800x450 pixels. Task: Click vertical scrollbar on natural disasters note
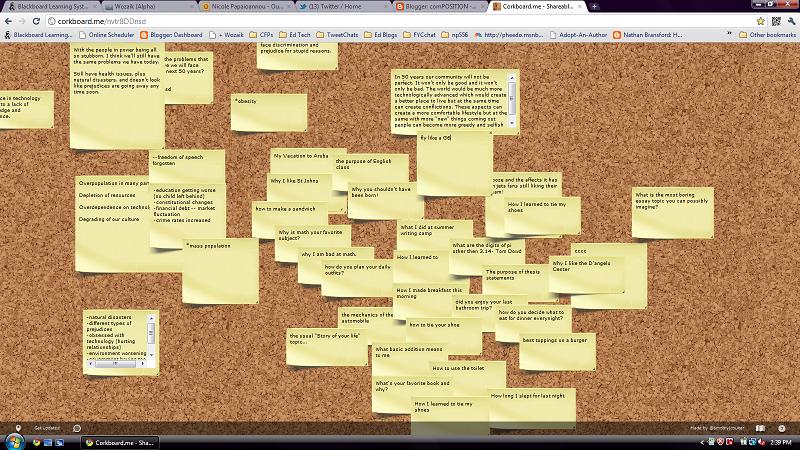151,337
